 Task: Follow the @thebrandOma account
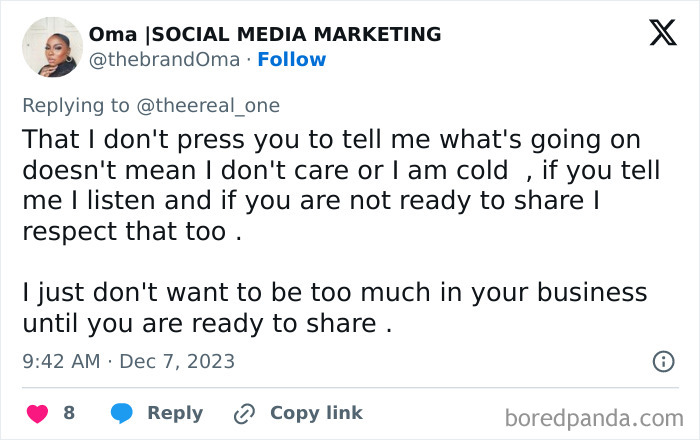[x=291, y=60]
